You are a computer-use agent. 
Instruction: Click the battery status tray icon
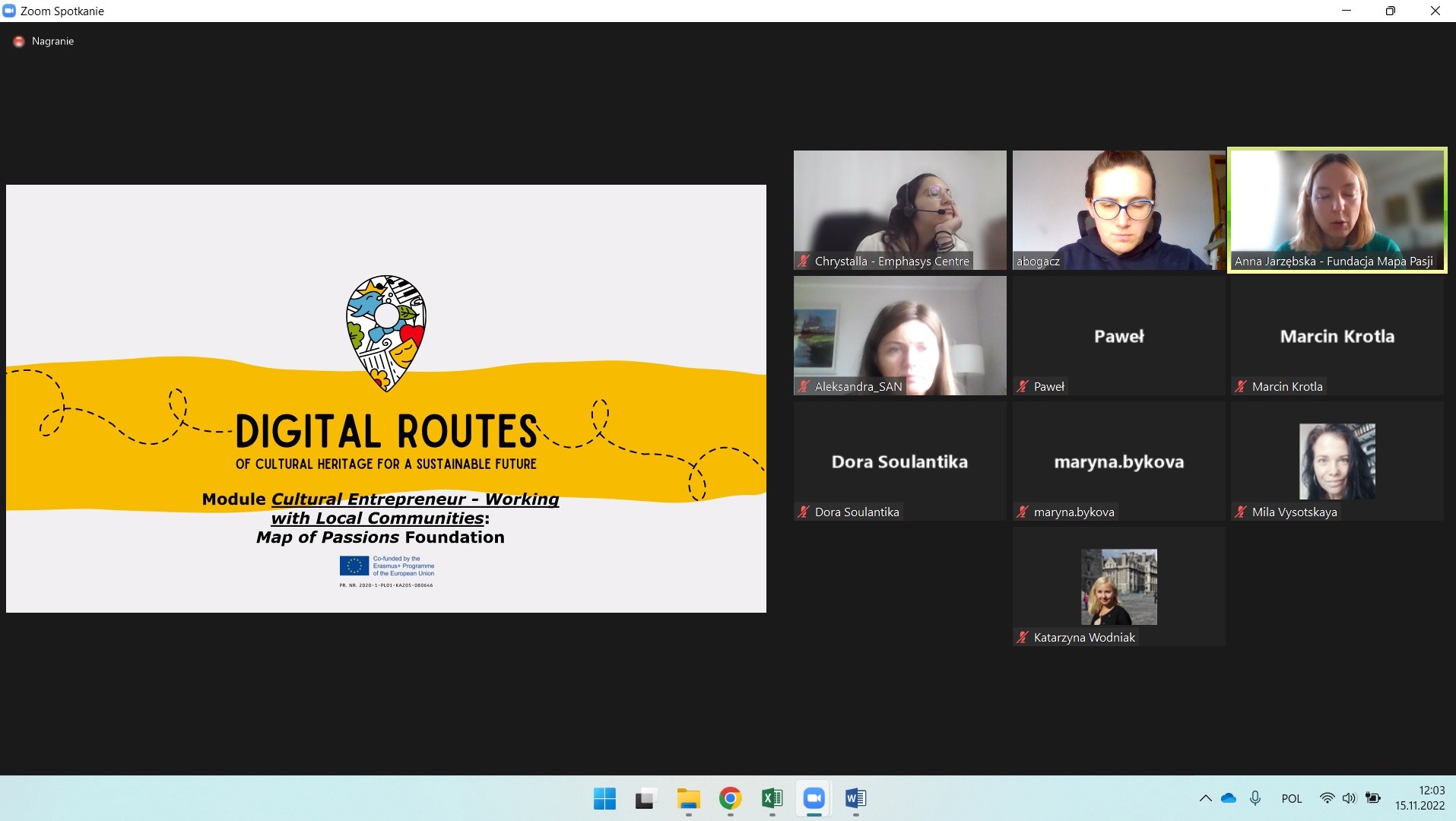click(x=1373, y=798)
